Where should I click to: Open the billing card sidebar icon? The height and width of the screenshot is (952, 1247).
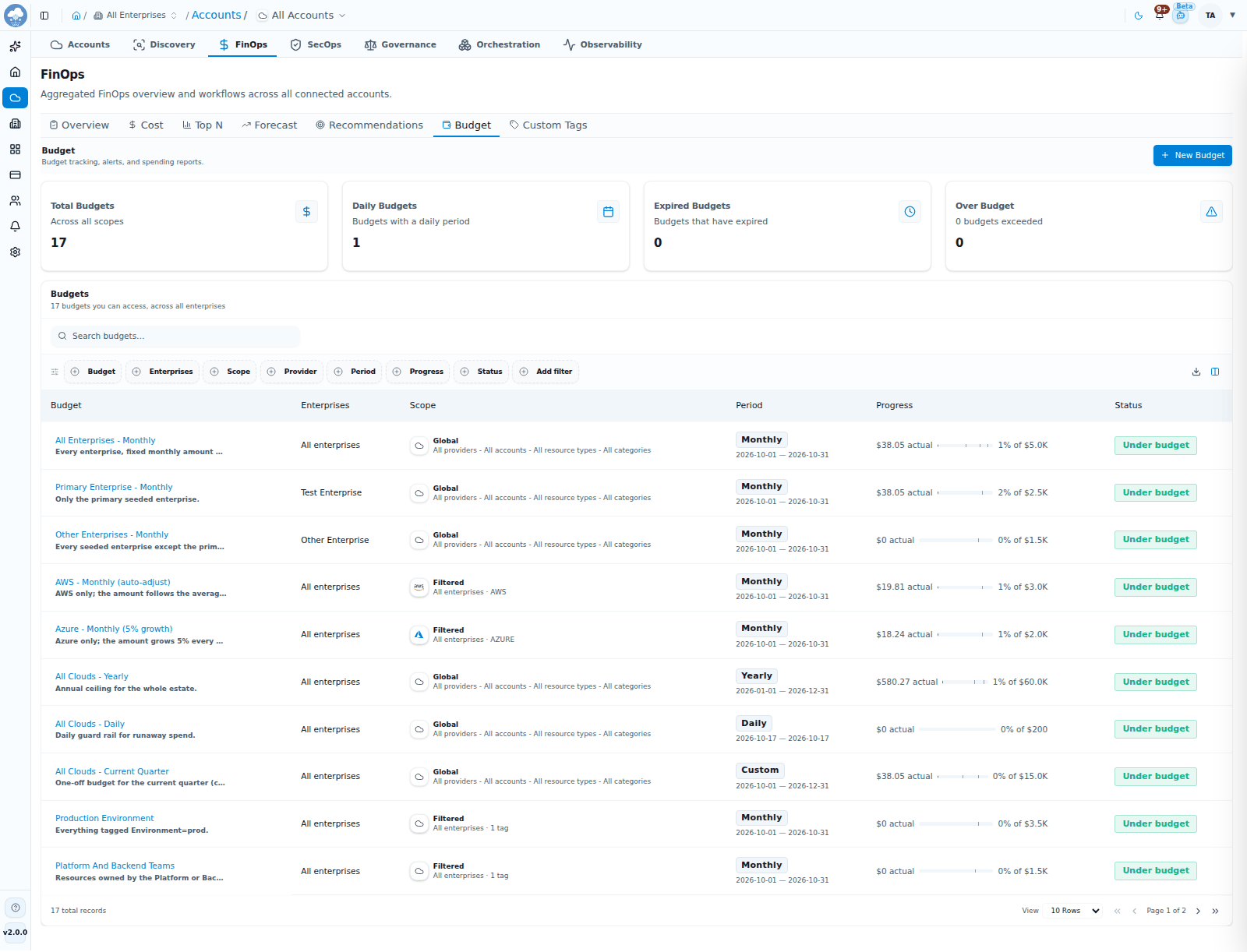tap(15, 175)
